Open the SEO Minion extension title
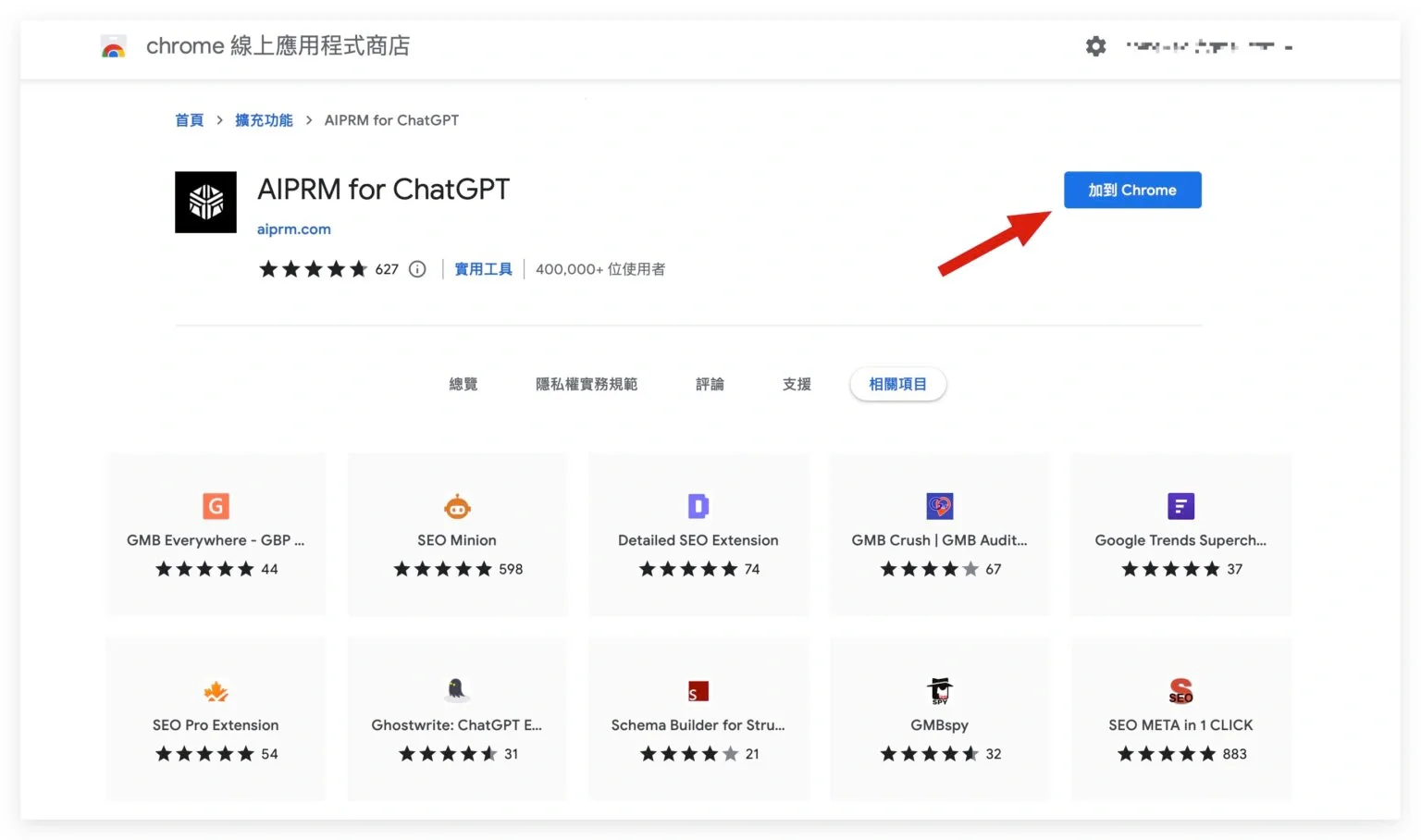Screen dimensions: 1421x840 click(x=457, y=540)
